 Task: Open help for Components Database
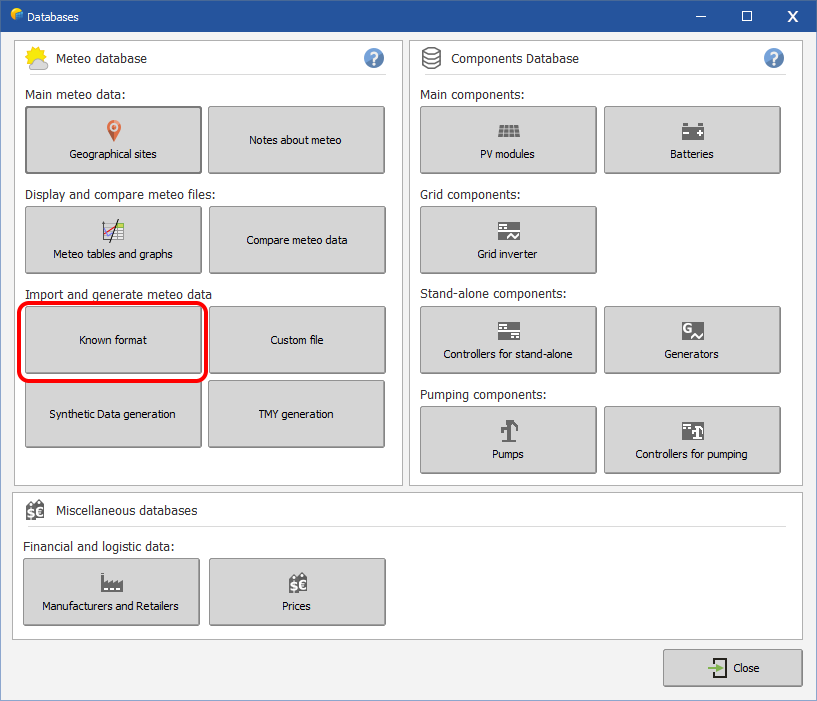click(x=774, y=58)
